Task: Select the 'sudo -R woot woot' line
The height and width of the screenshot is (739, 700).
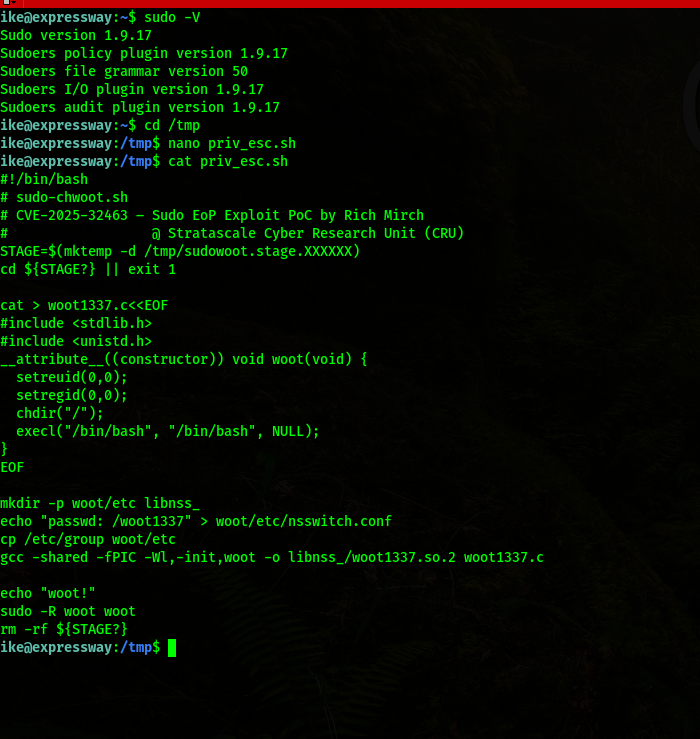Action: (x=68, y=611)
